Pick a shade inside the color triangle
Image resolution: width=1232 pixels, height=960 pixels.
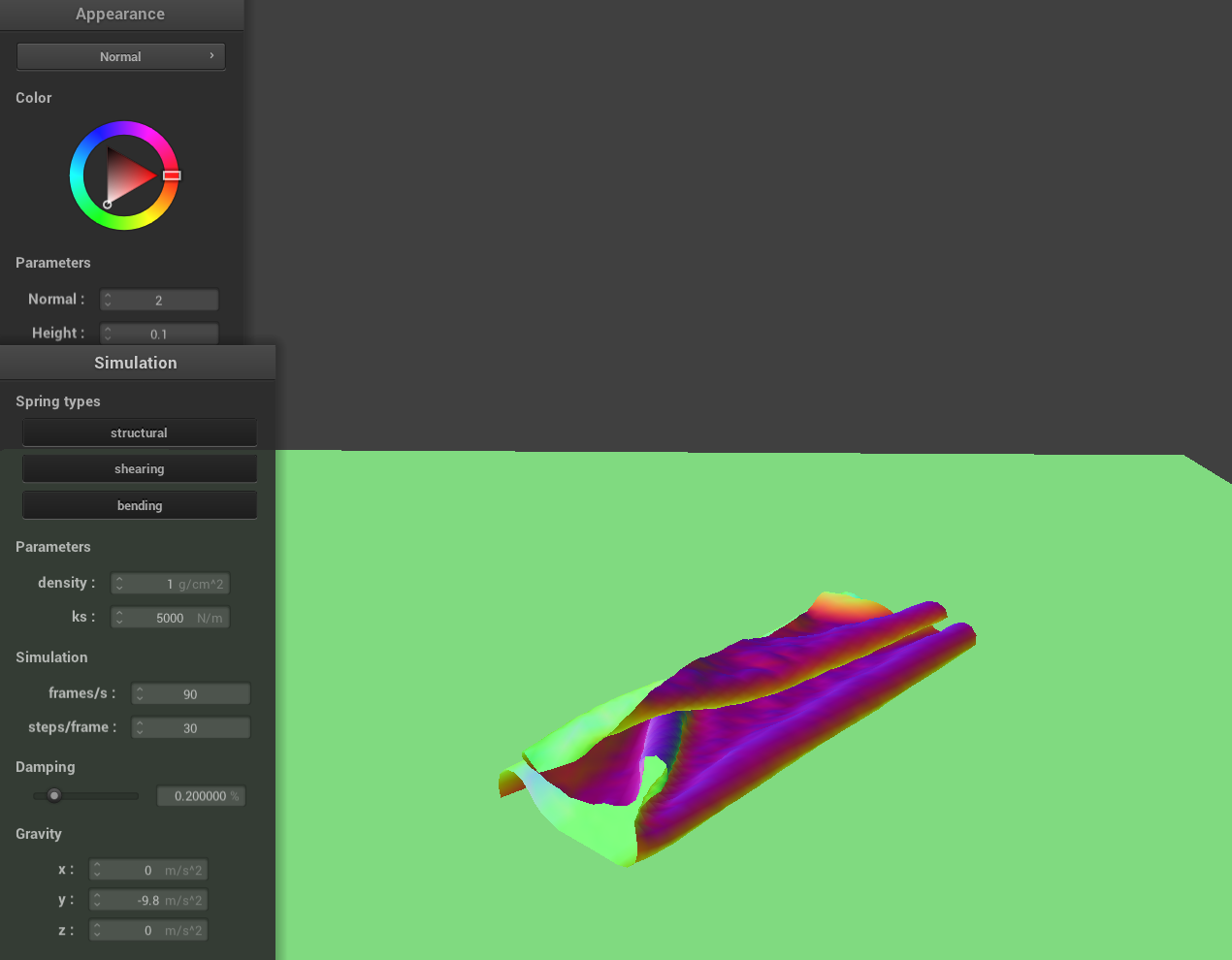pyautogui.click(x=126, y=176)
